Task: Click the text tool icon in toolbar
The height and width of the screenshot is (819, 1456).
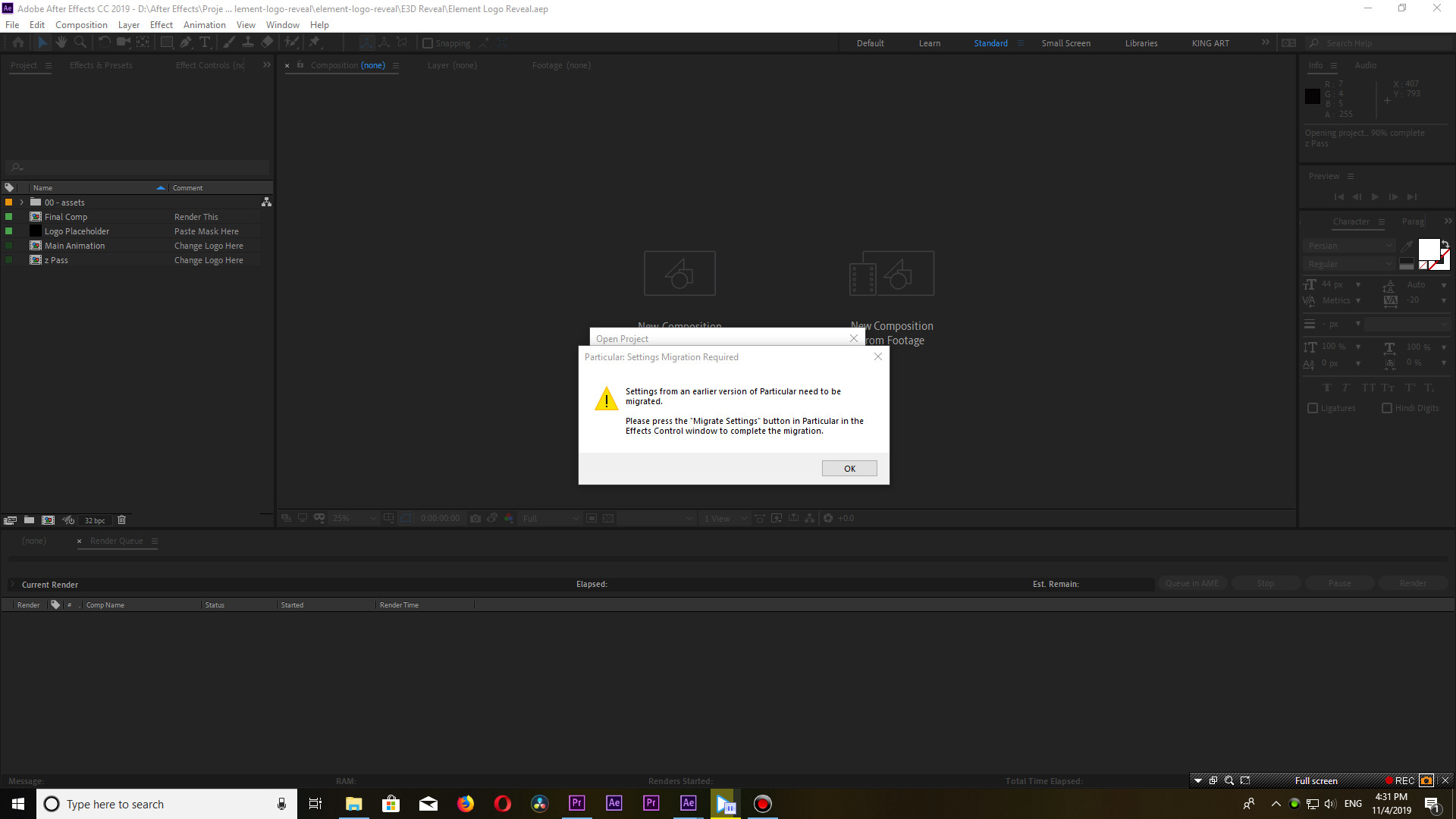Action: 206,42
